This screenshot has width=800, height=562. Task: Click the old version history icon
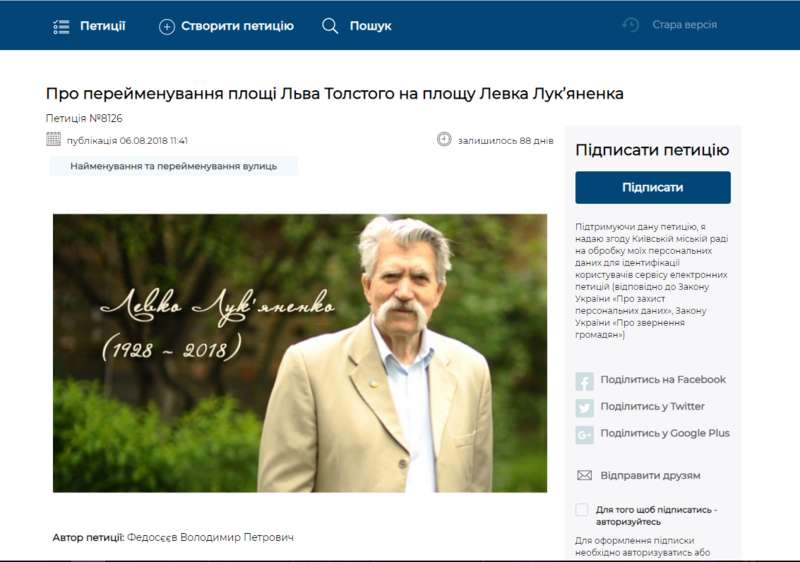click(x=630, y=25)
